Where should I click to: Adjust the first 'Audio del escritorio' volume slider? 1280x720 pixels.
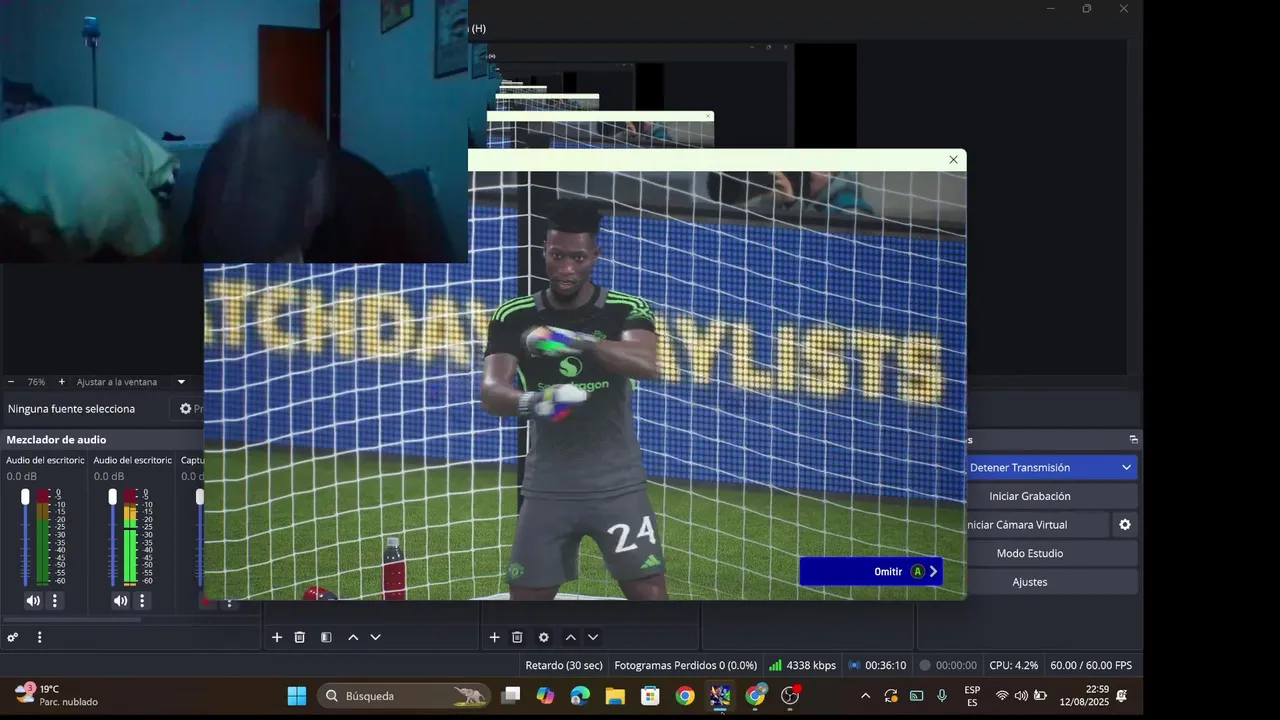click(25, 536)
